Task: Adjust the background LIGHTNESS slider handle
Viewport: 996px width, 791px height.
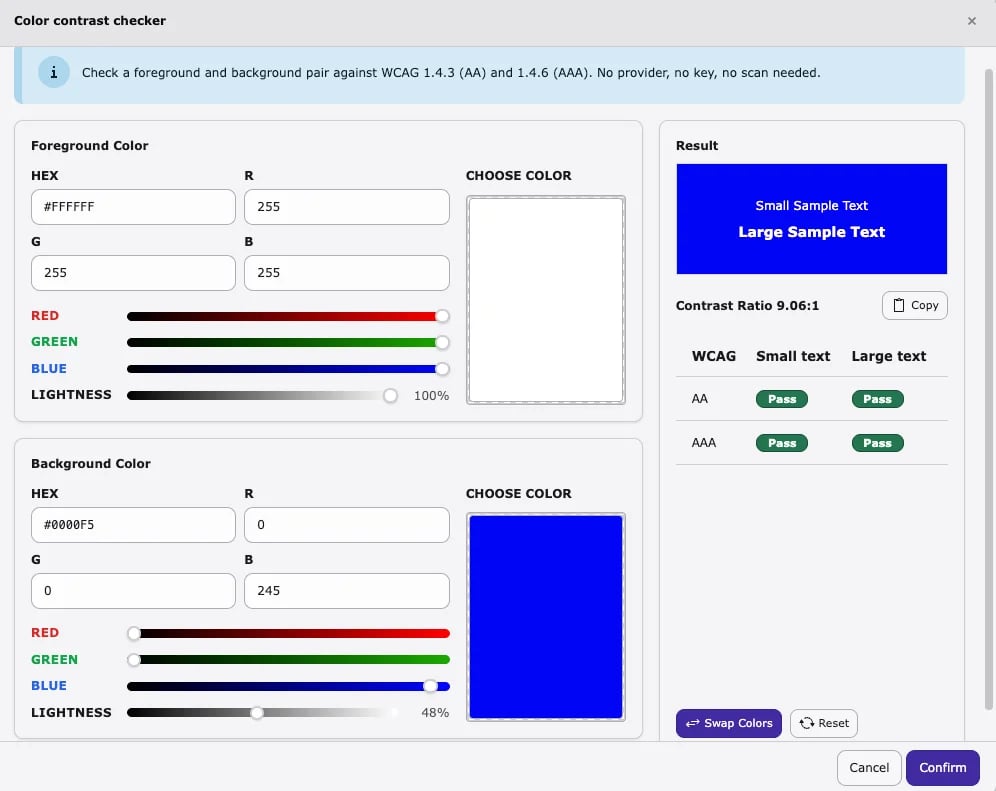Action: point(257,713)
